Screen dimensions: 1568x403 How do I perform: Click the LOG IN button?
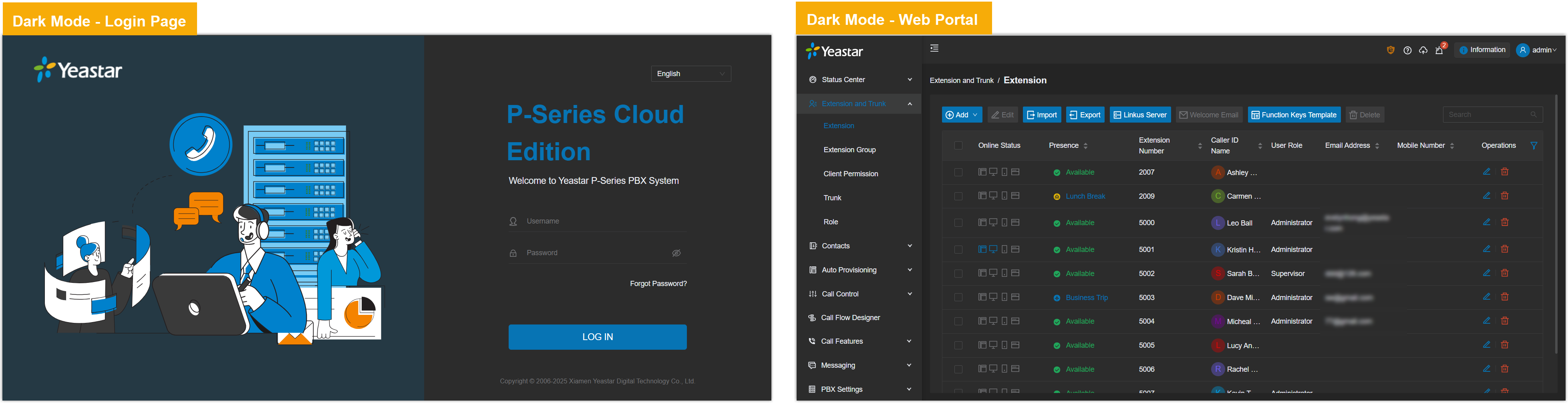pyautogui.click(x=597, y=337)
